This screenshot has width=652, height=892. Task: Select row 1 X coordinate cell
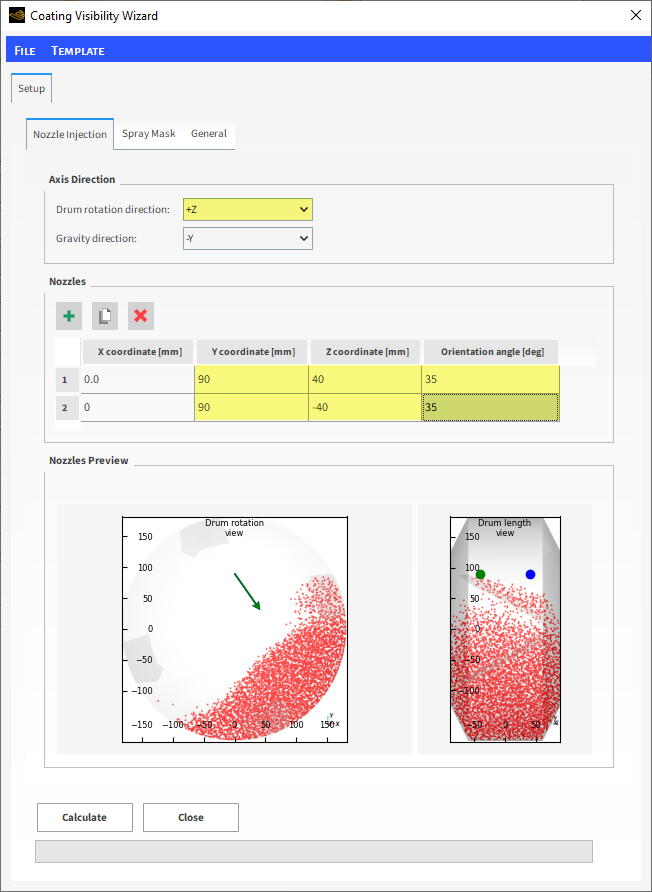pyautogui.click(x=138, y=380)
